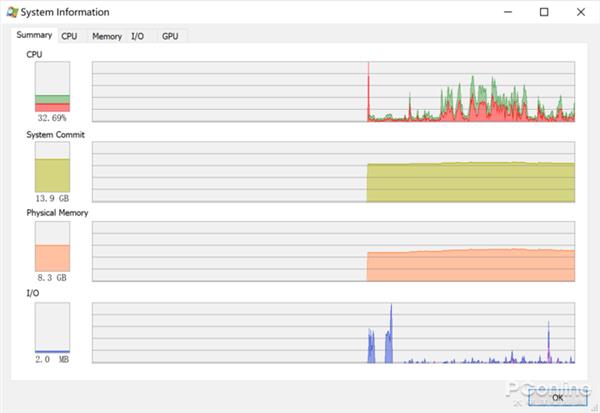Click the 13.9 GB commit value
600x413 pixels.
[x=52, y=199]
